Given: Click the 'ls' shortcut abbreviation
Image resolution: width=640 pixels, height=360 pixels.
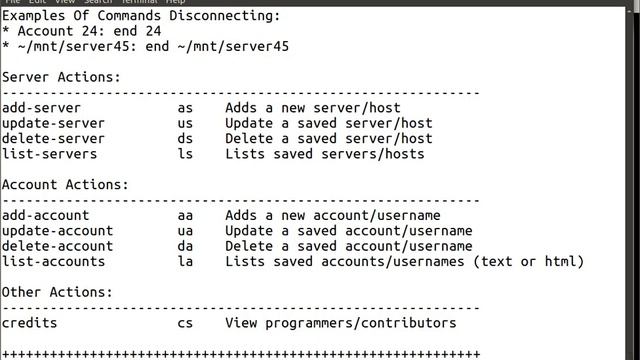Looking at the screenshot, I should (x=185, y=154).
